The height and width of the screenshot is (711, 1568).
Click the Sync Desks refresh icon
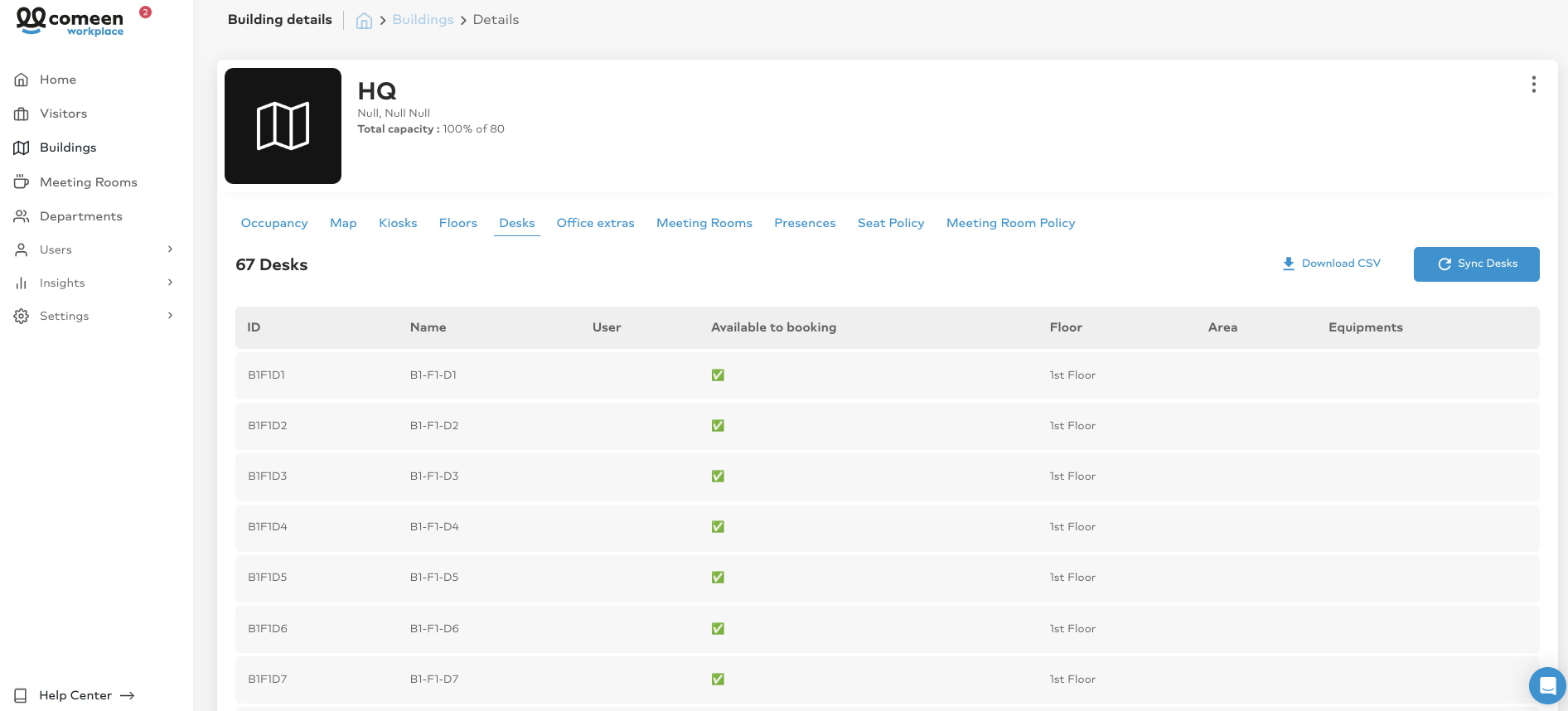click(1445, 264)
